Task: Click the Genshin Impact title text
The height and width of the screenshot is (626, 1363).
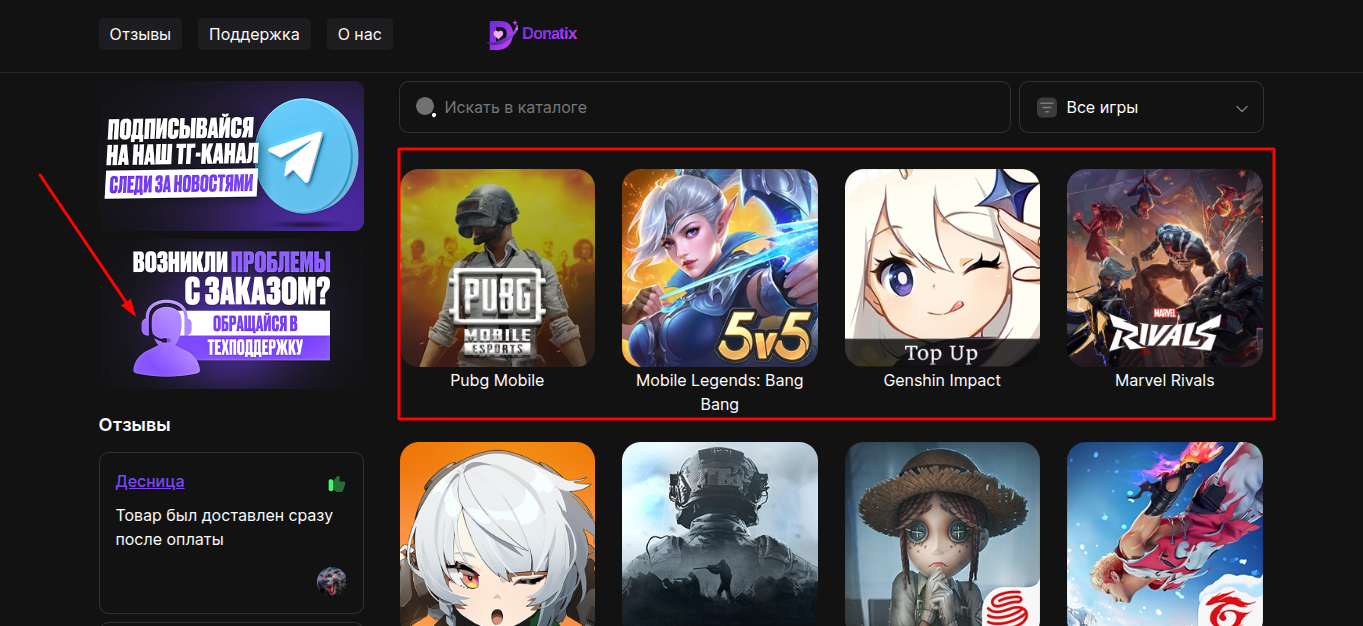Action: point(942,381)
